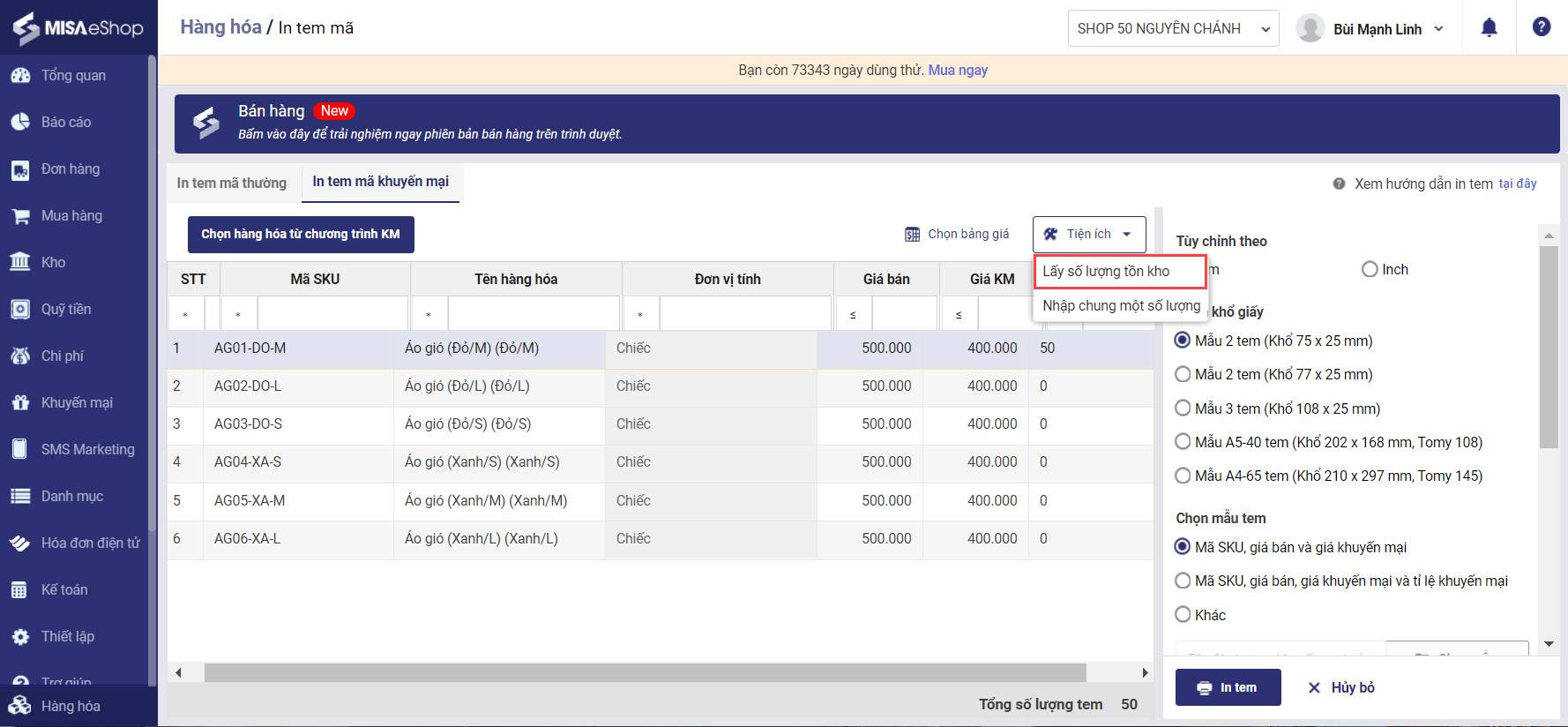
Task: Open the help question mark icon
Action: click(x=1541, y=27)
